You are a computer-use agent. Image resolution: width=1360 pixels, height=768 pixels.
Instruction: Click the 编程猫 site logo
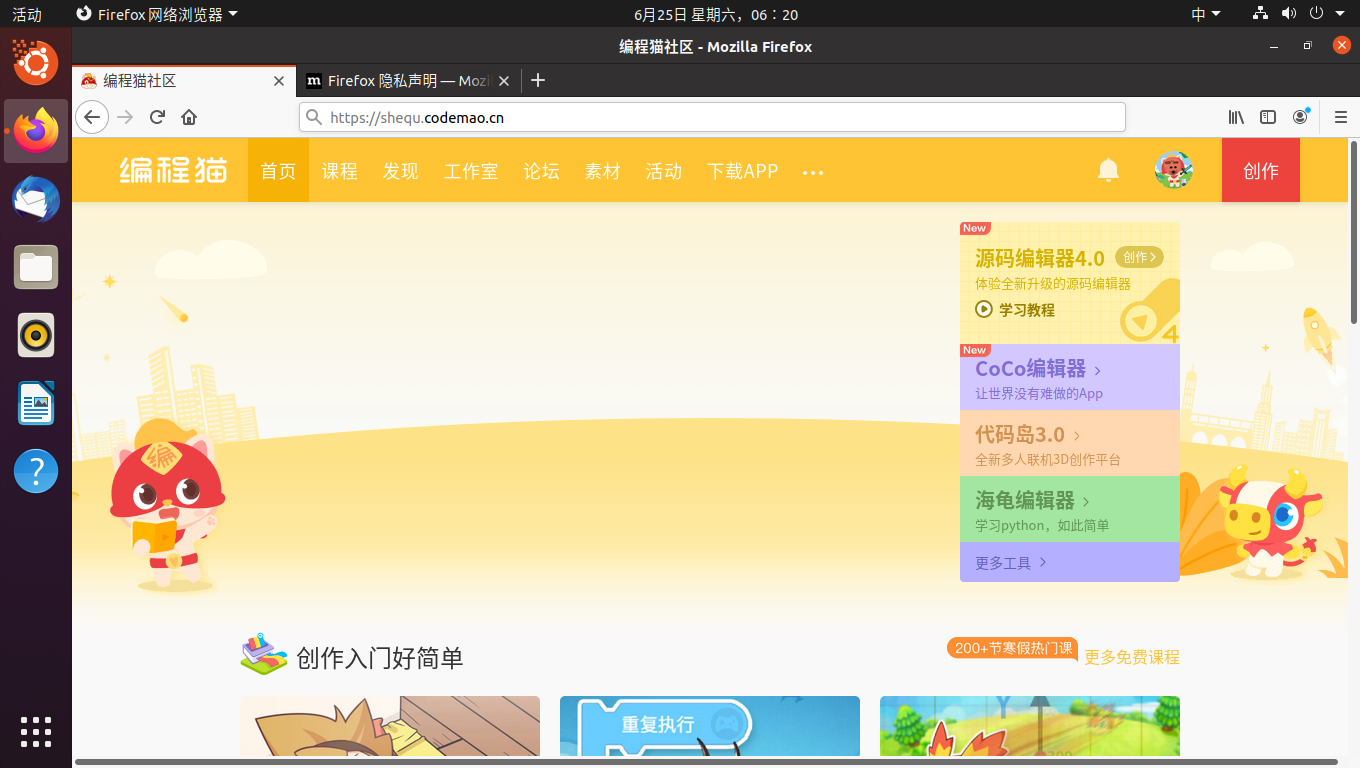(174, 170)
